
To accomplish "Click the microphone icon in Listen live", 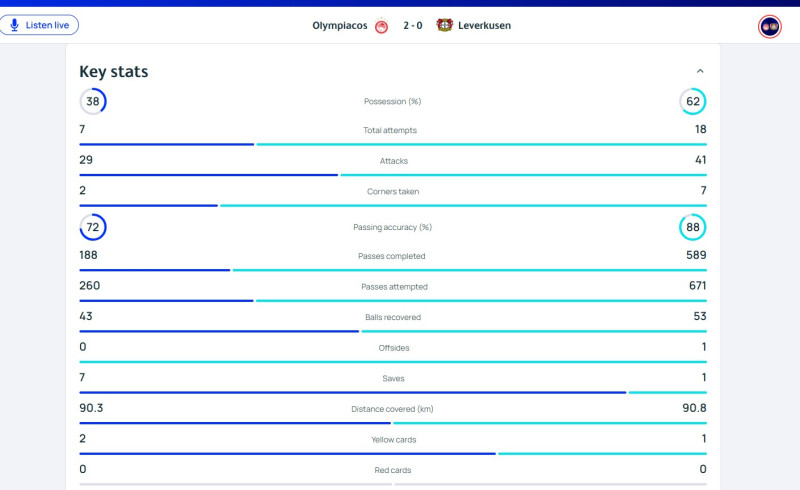I will point(15,25).
